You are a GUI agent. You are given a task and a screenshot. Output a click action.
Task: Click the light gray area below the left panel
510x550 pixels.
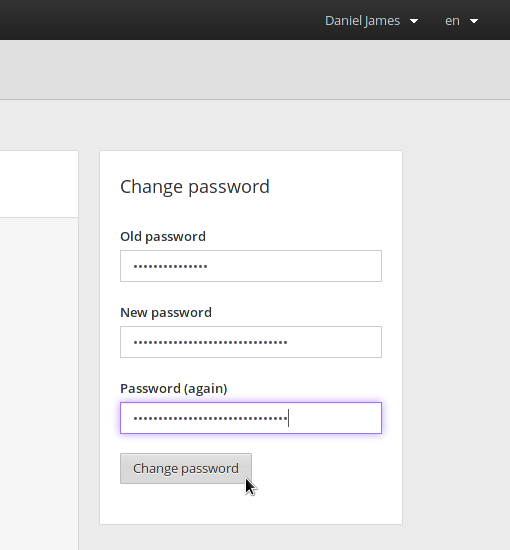tap(39, 382)
